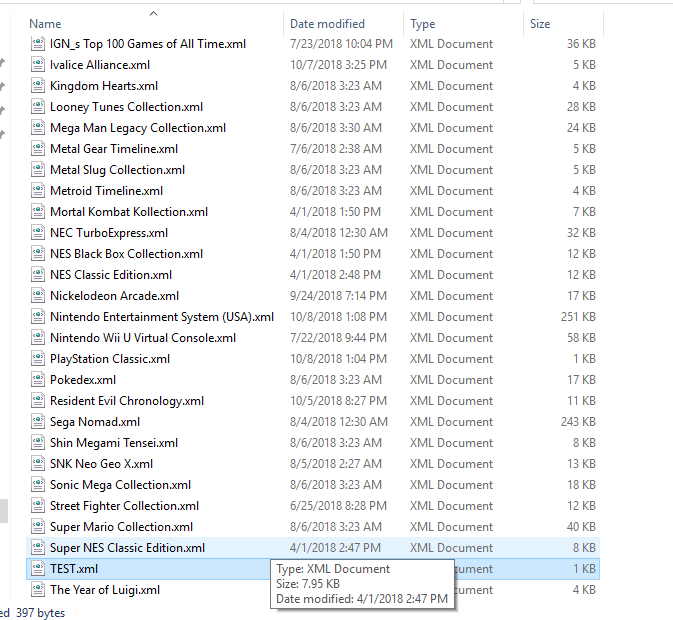Click the date 9/24/2018 7:14 PM

coord(338,296)
